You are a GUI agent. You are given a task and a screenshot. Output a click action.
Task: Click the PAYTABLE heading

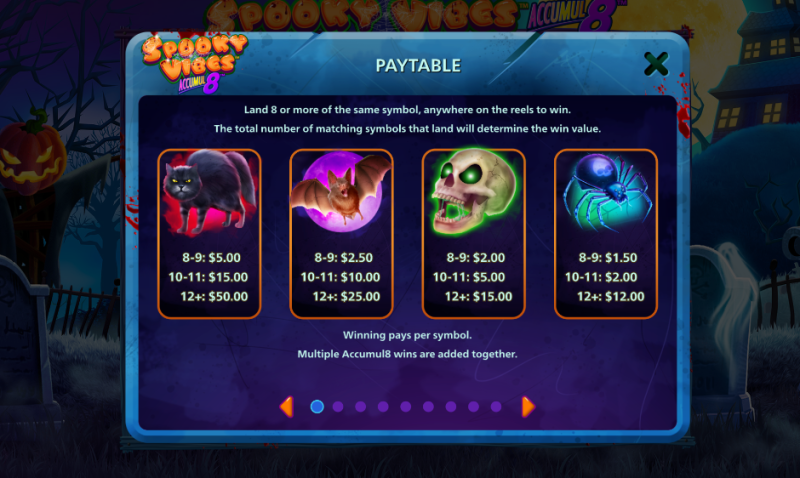pos(418,65)
